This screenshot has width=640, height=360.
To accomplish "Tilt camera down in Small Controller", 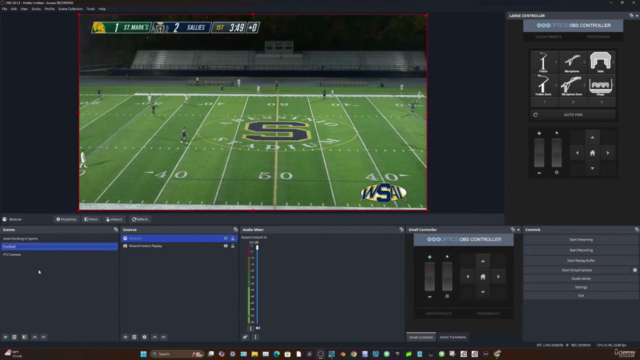I will [x=483, y=292].
